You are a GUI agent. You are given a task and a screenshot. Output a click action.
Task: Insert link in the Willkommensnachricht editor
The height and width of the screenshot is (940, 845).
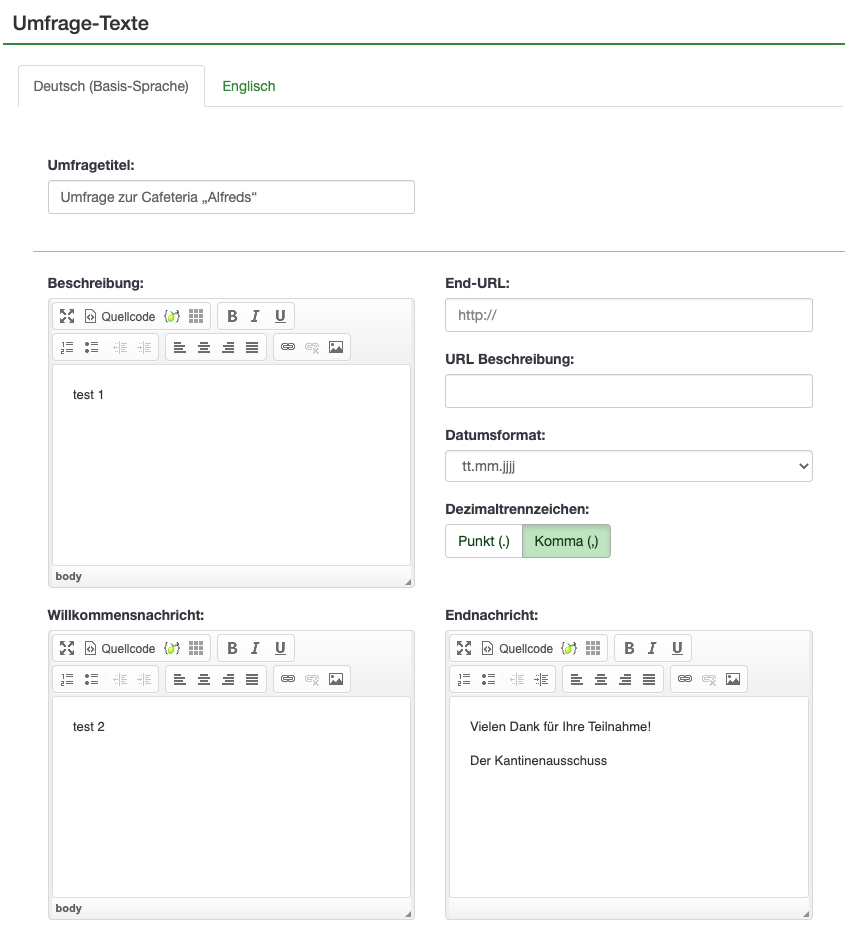click(288, 679)
